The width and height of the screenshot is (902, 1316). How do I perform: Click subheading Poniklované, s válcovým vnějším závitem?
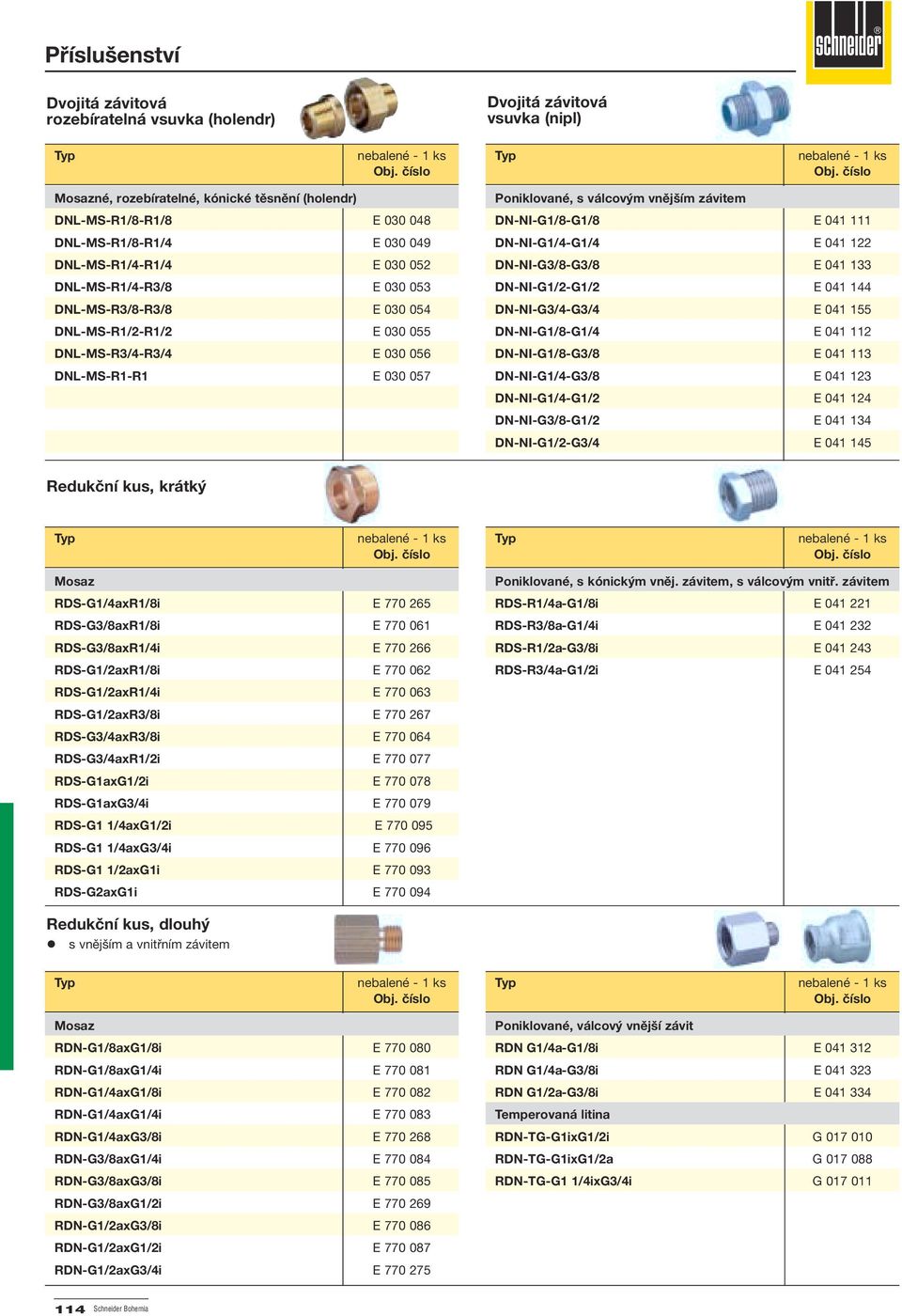[620, 198]
